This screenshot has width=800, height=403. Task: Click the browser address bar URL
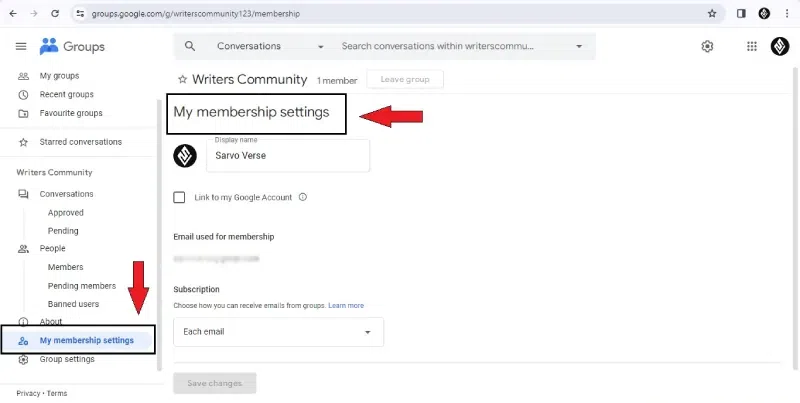point(196,14)
